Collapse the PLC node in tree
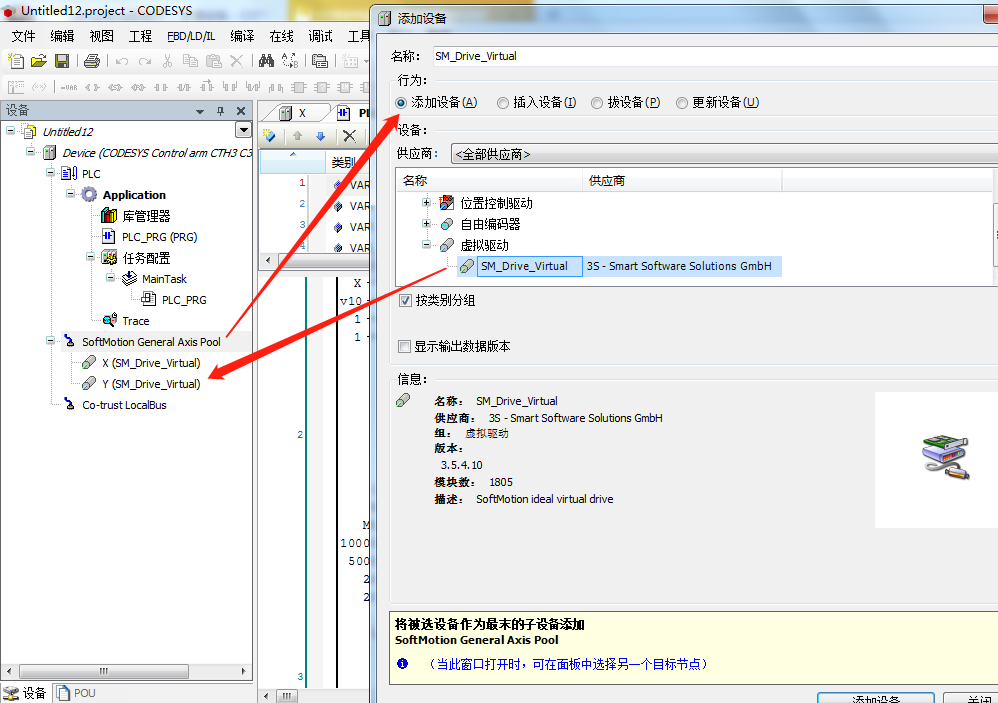The image size is (998, 703). click(x=50, y=173)
